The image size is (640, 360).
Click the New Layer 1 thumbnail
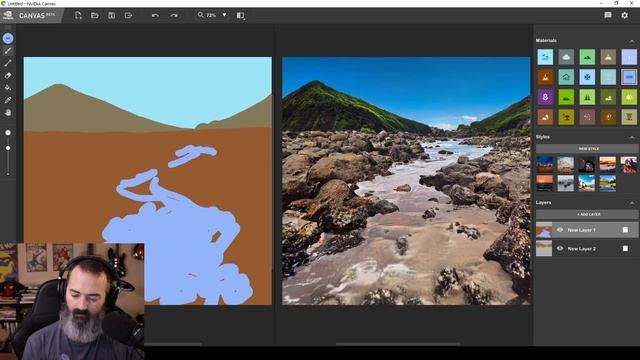pos(544,230)
